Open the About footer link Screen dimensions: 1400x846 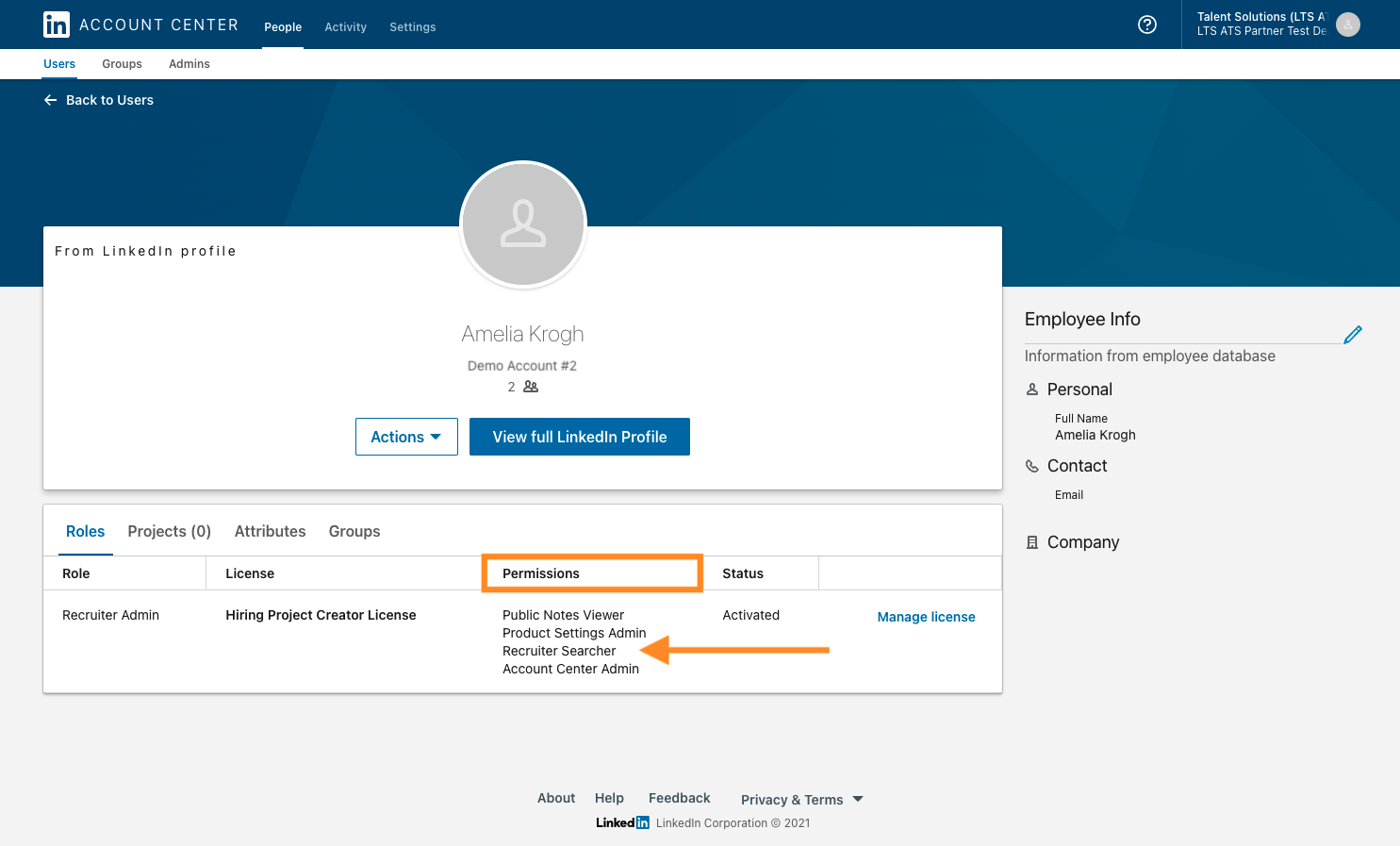coord(556,798)
